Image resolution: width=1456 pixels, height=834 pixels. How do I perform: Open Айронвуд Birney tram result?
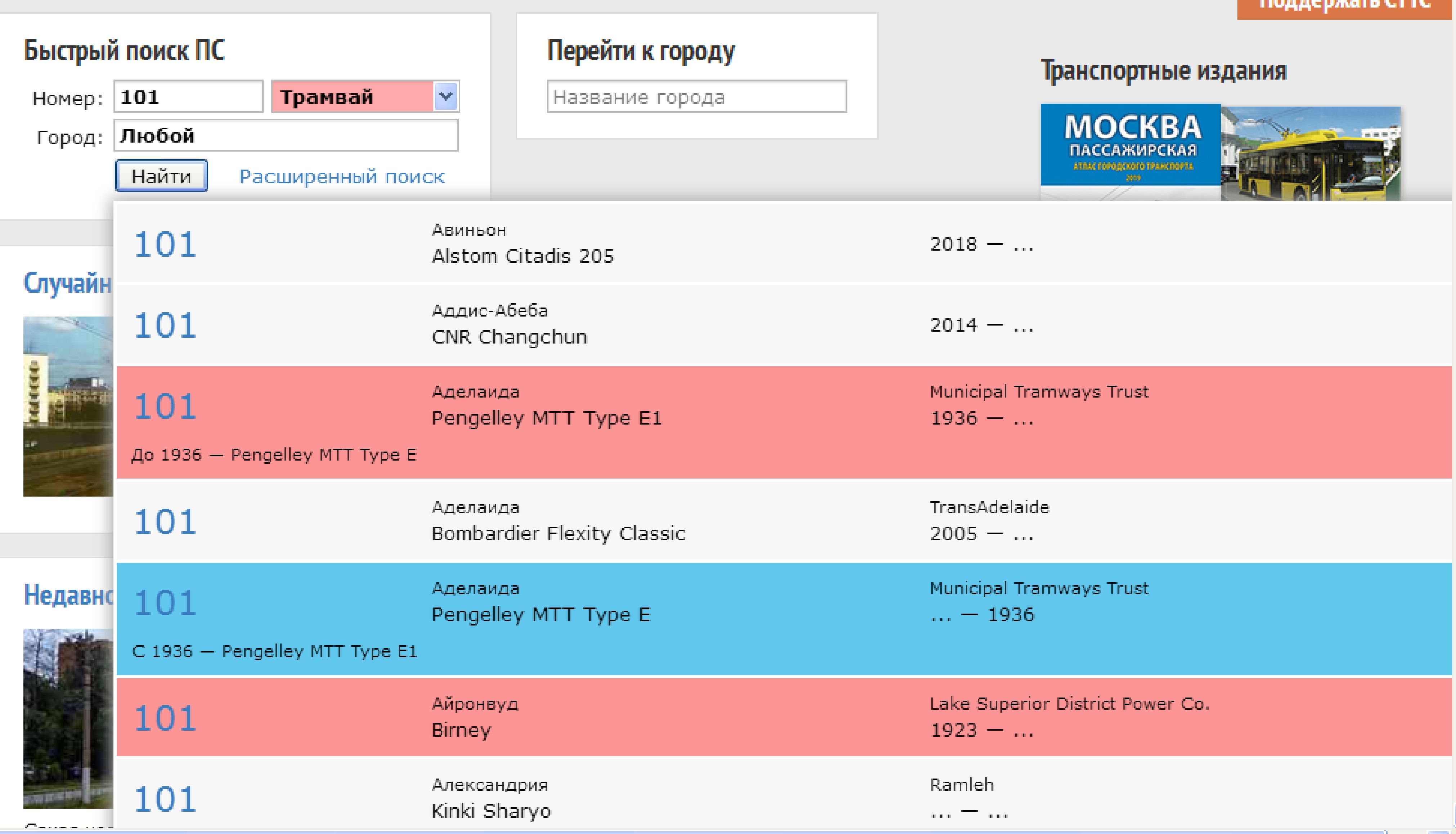point(461,730)
